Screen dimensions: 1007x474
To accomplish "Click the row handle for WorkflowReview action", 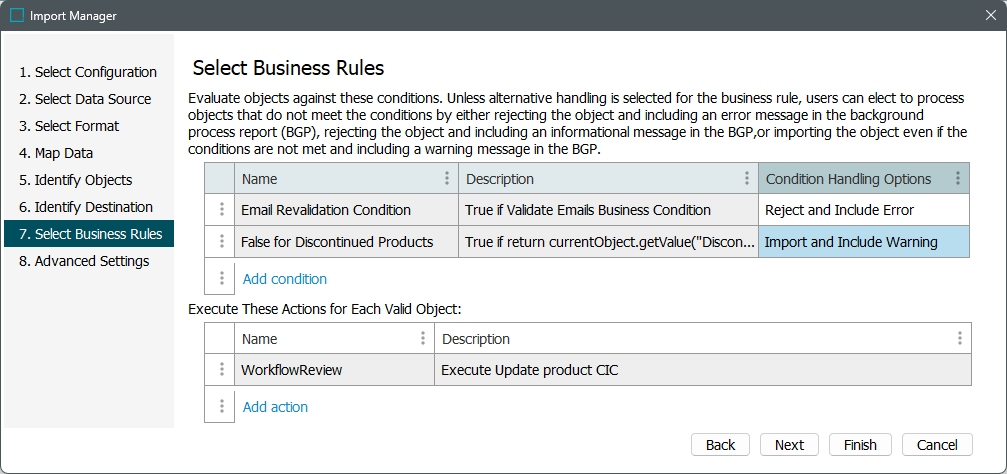I will (220, 370).
